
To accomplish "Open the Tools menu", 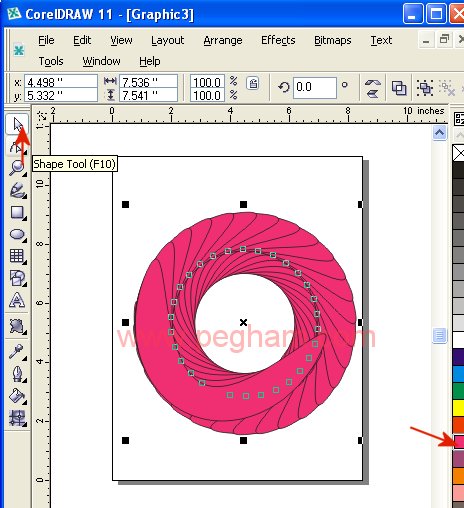I will (x=51, y=61).
